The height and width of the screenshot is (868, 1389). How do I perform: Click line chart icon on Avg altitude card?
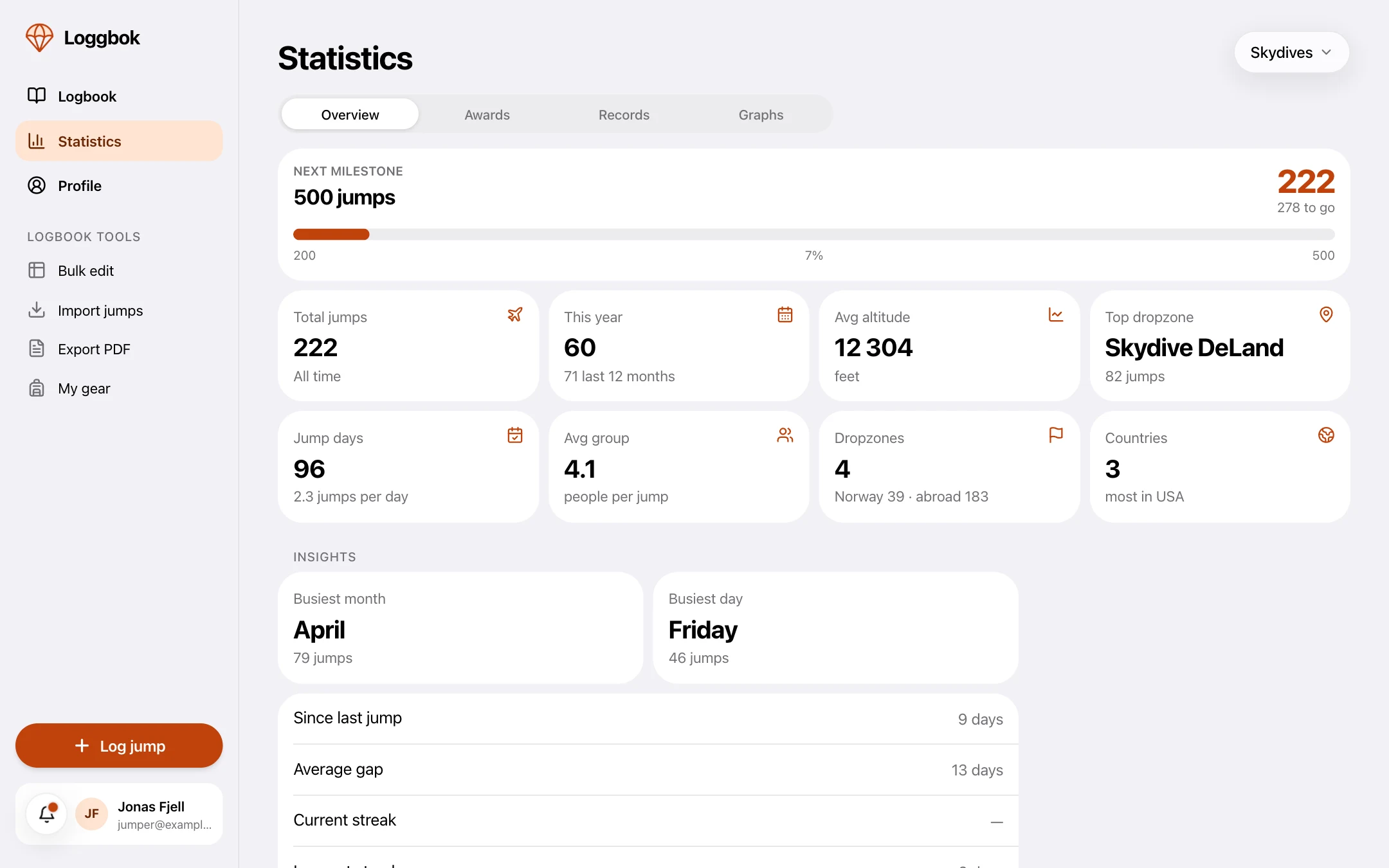[x=1056, y=314]
